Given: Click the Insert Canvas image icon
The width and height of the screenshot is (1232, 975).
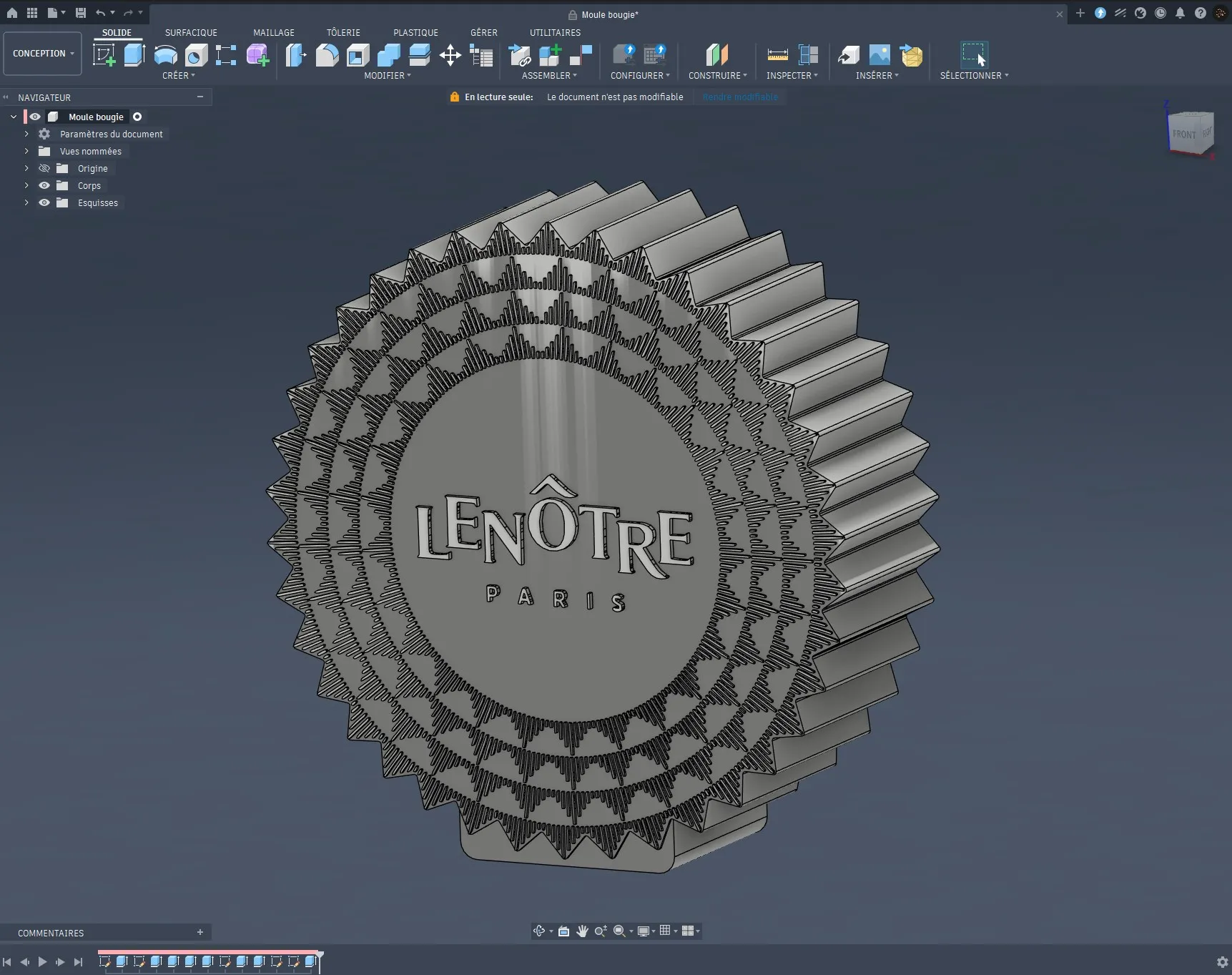Looking at the screenshot, I should pos(879,55).
